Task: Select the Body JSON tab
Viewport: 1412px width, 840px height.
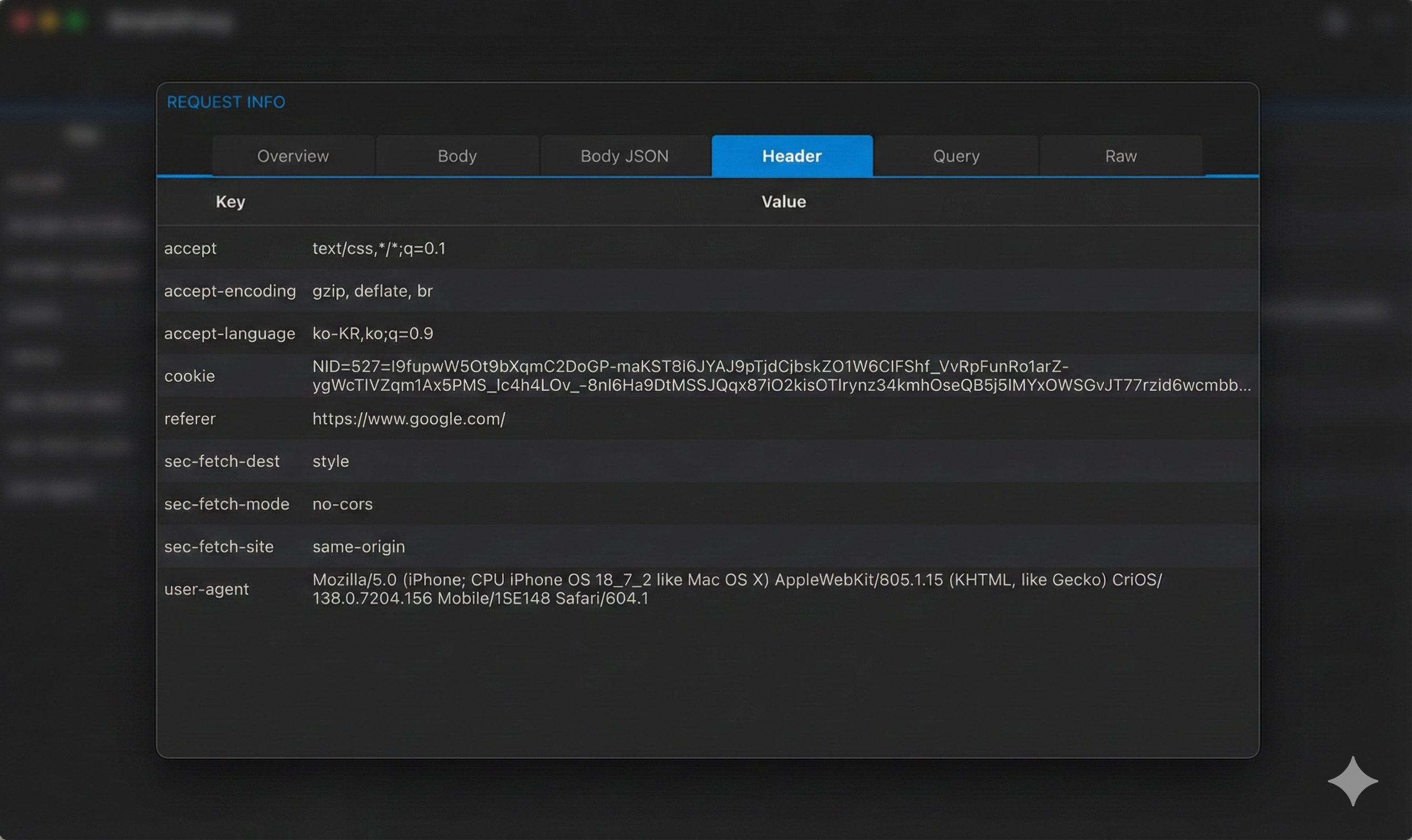Action: click(x=624, y=155)
